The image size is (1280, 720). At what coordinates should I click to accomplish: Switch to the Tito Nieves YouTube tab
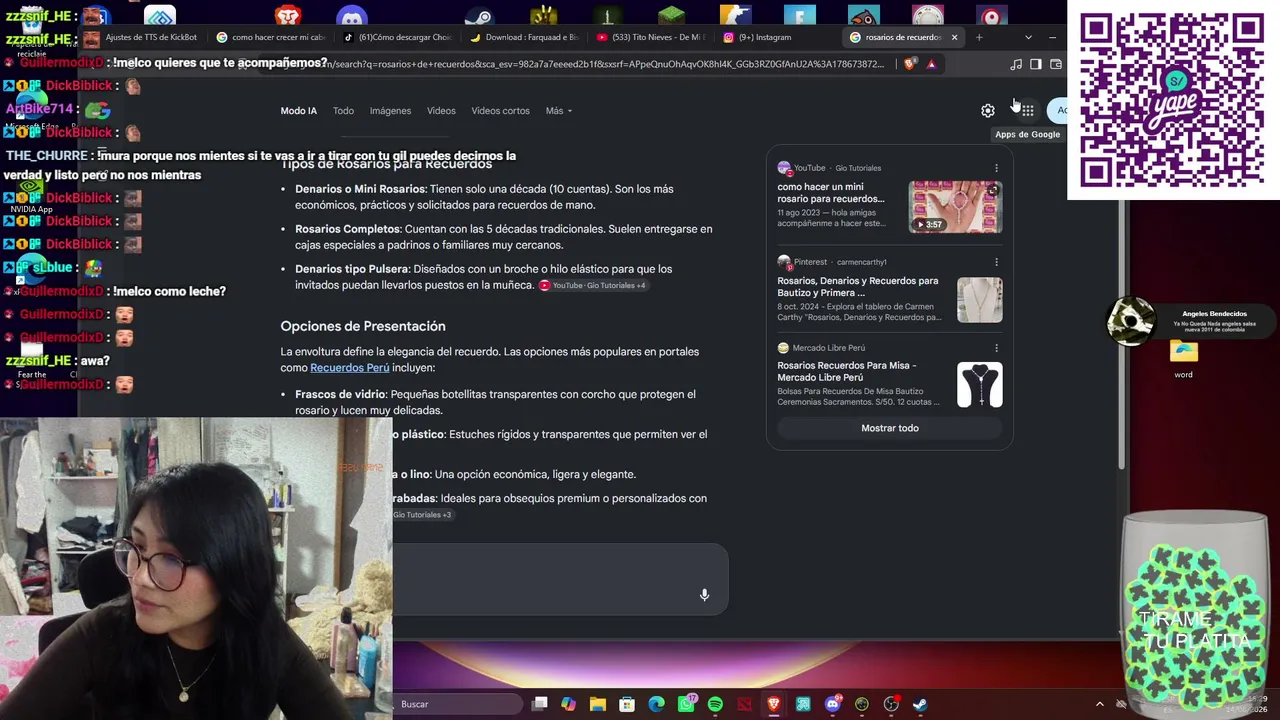[x=650, y=37]
